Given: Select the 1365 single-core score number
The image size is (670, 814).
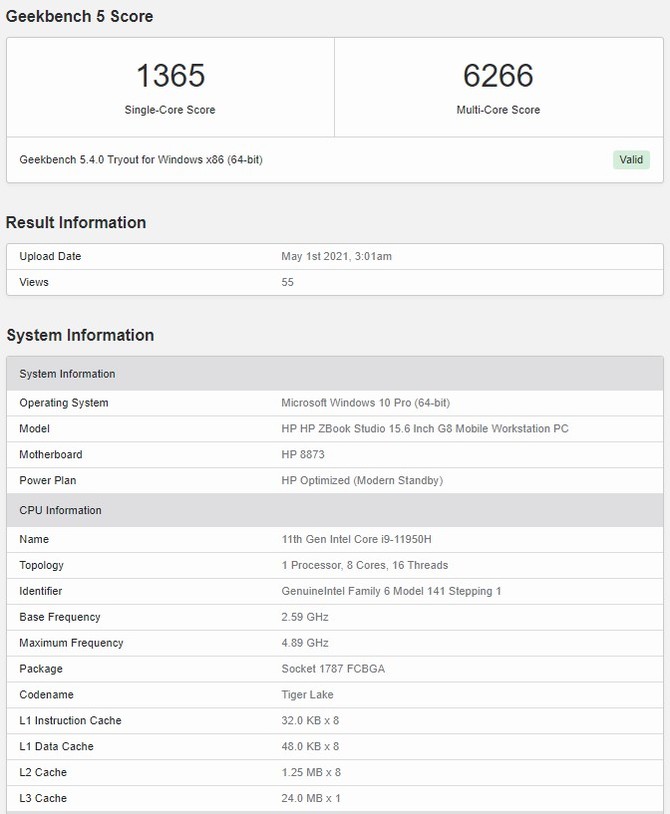Looking at the screenshot, I should (170, 76).
